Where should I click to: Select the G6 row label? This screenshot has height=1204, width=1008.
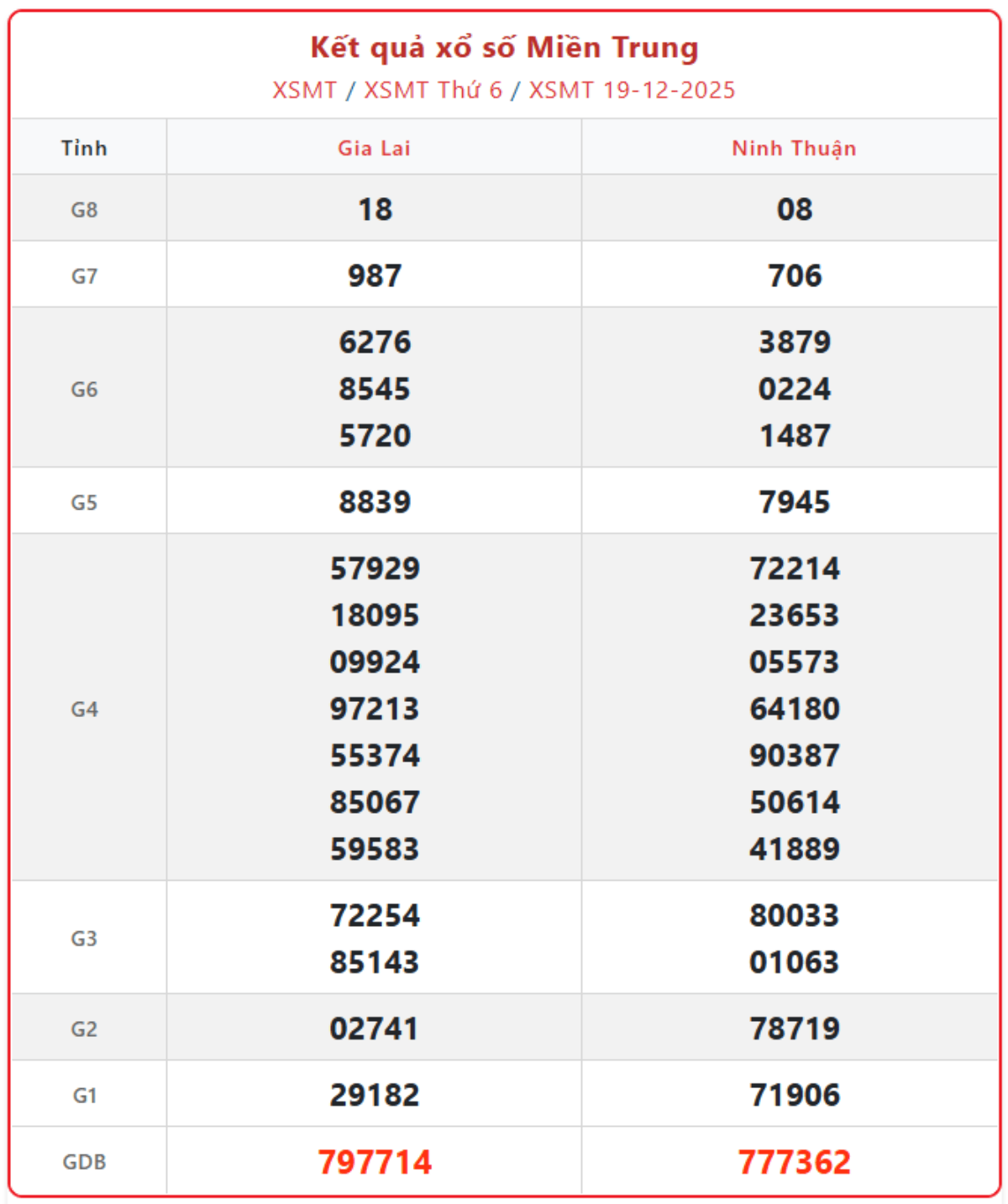84,390
